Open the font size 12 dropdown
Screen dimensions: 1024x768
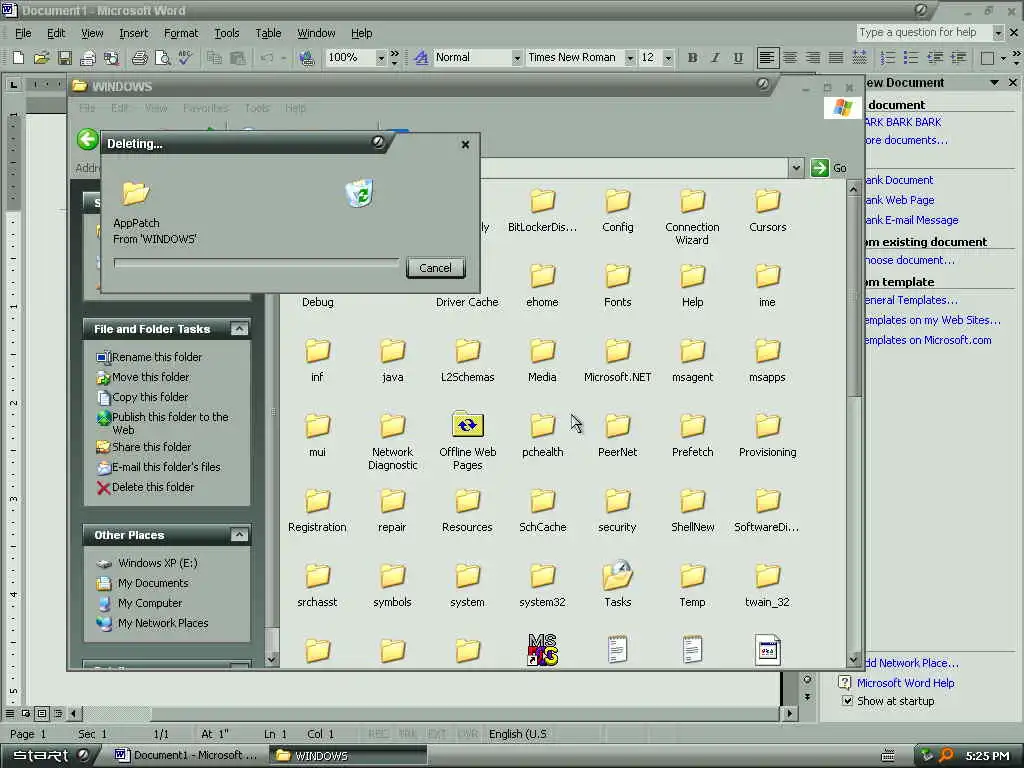668,58
